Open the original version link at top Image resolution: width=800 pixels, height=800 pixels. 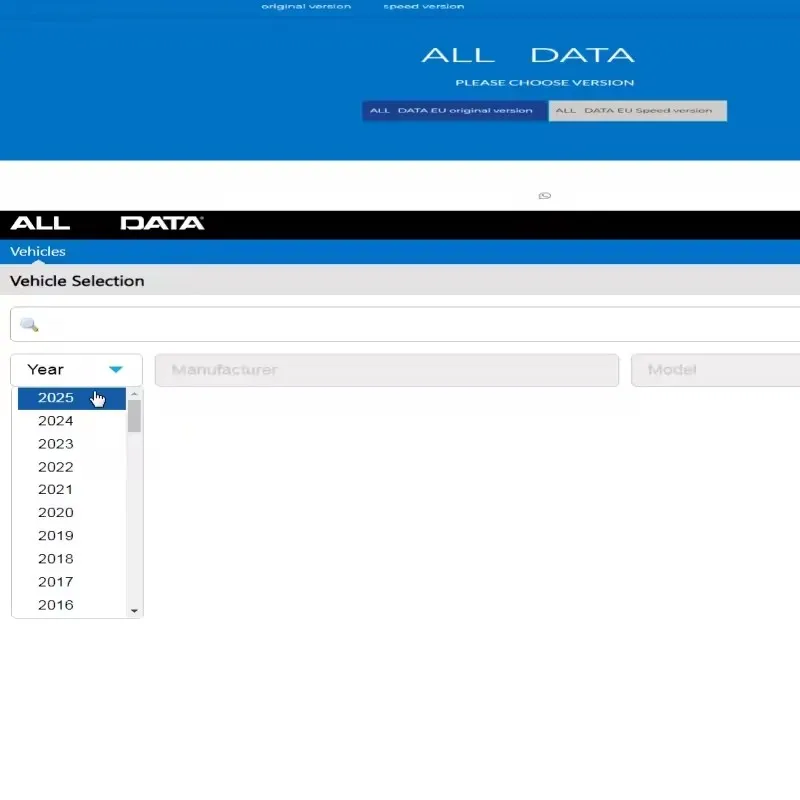coord(306,7)
